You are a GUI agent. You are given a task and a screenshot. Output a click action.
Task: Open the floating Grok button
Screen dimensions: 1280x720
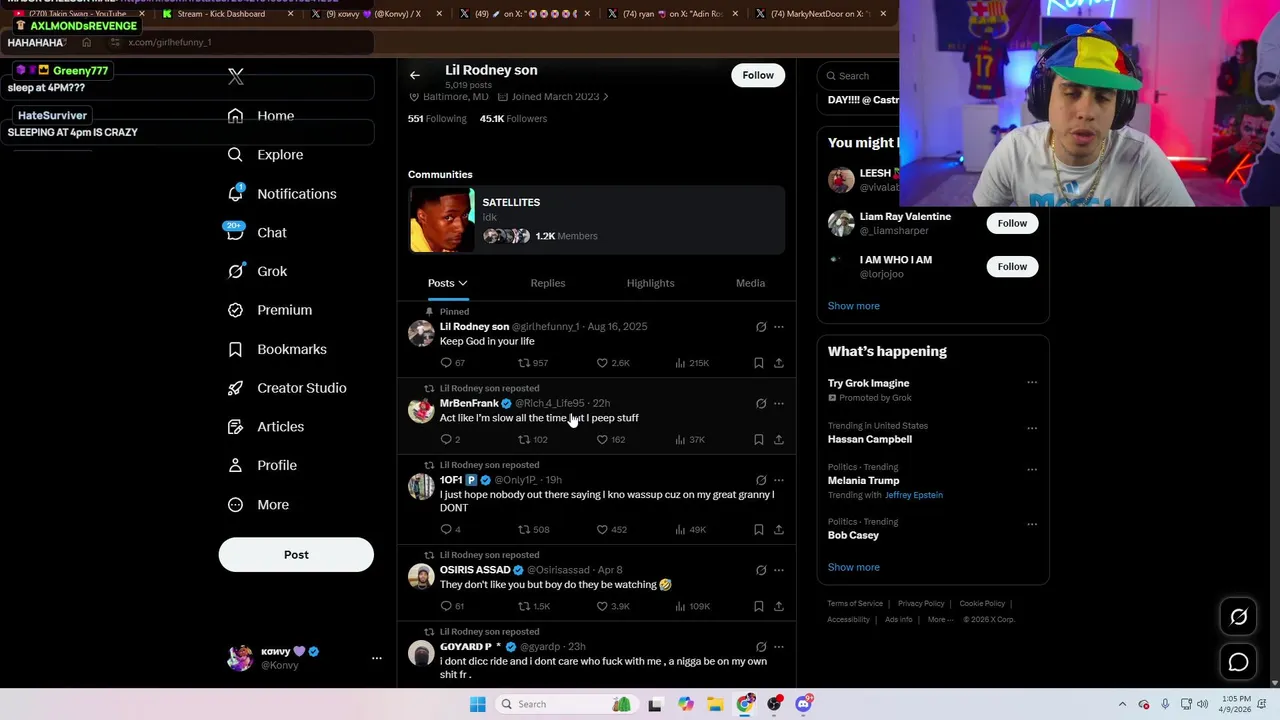(1238, 618)
